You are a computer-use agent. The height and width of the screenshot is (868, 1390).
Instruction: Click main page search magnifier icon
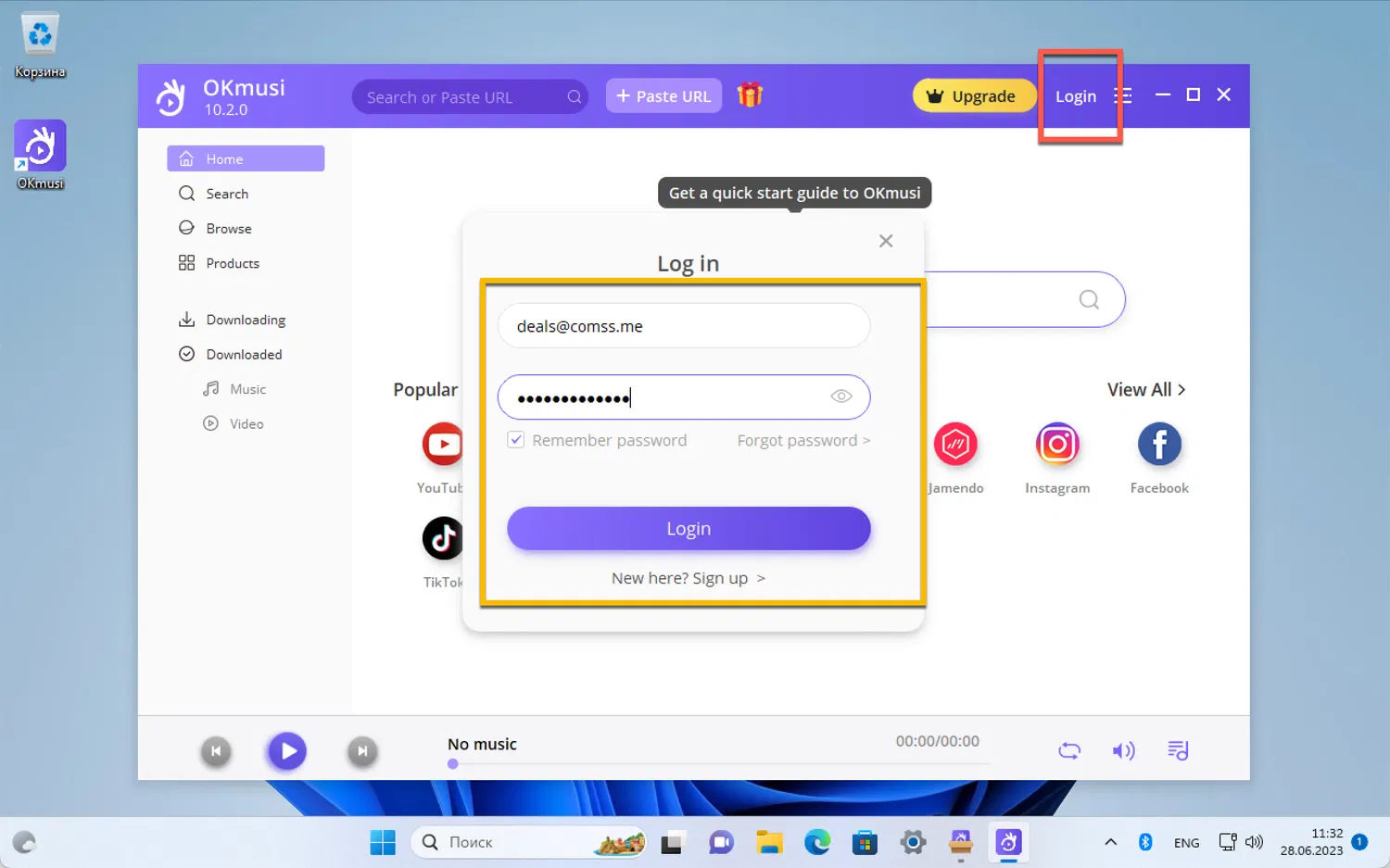(1089, 299)
